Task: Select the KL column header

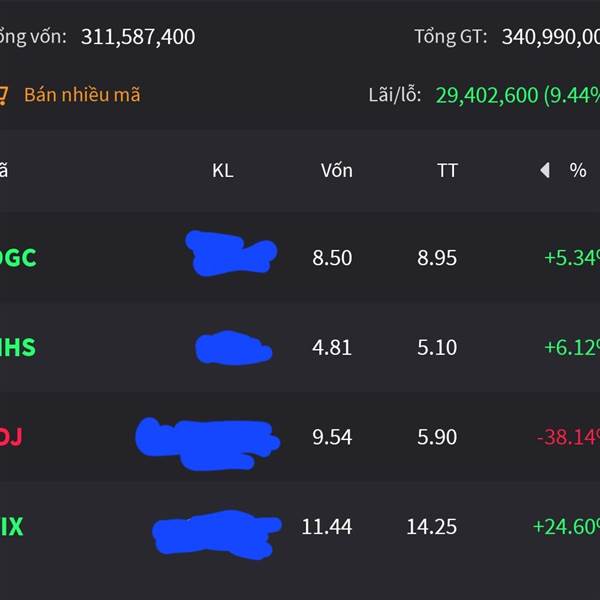Action: click(x=223, y=171)
